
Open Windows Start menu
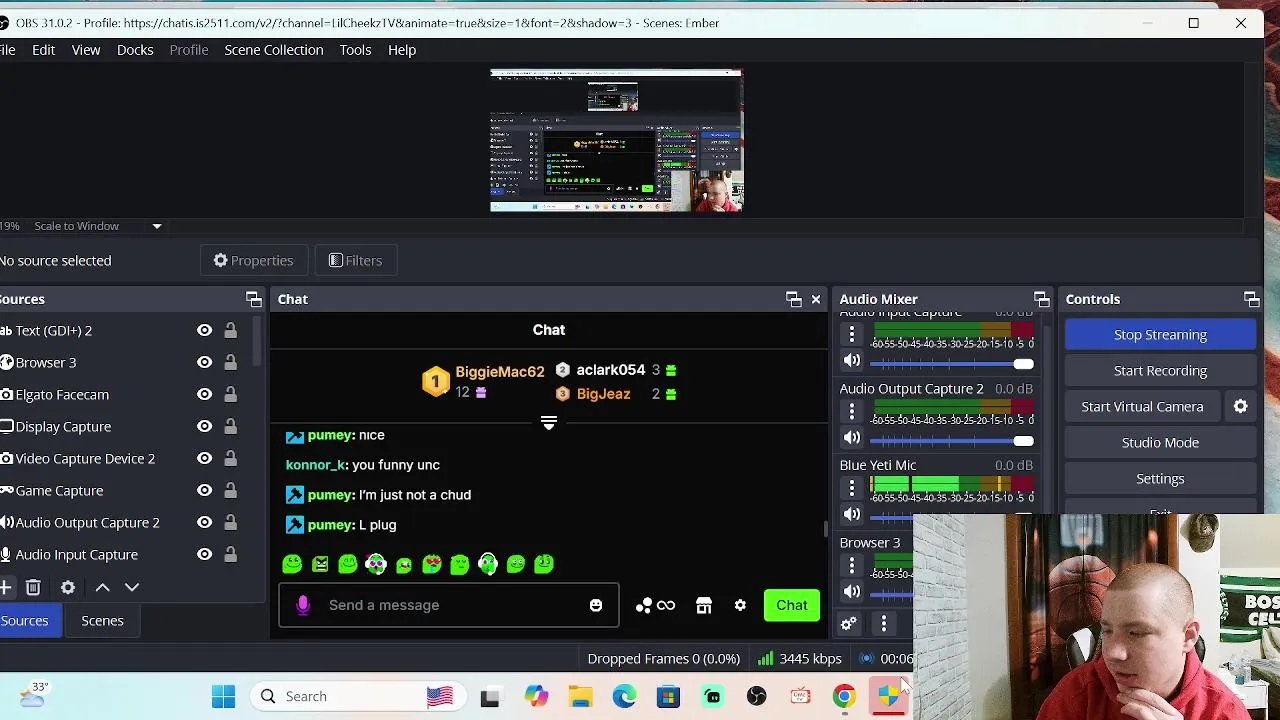coord(223,696)
